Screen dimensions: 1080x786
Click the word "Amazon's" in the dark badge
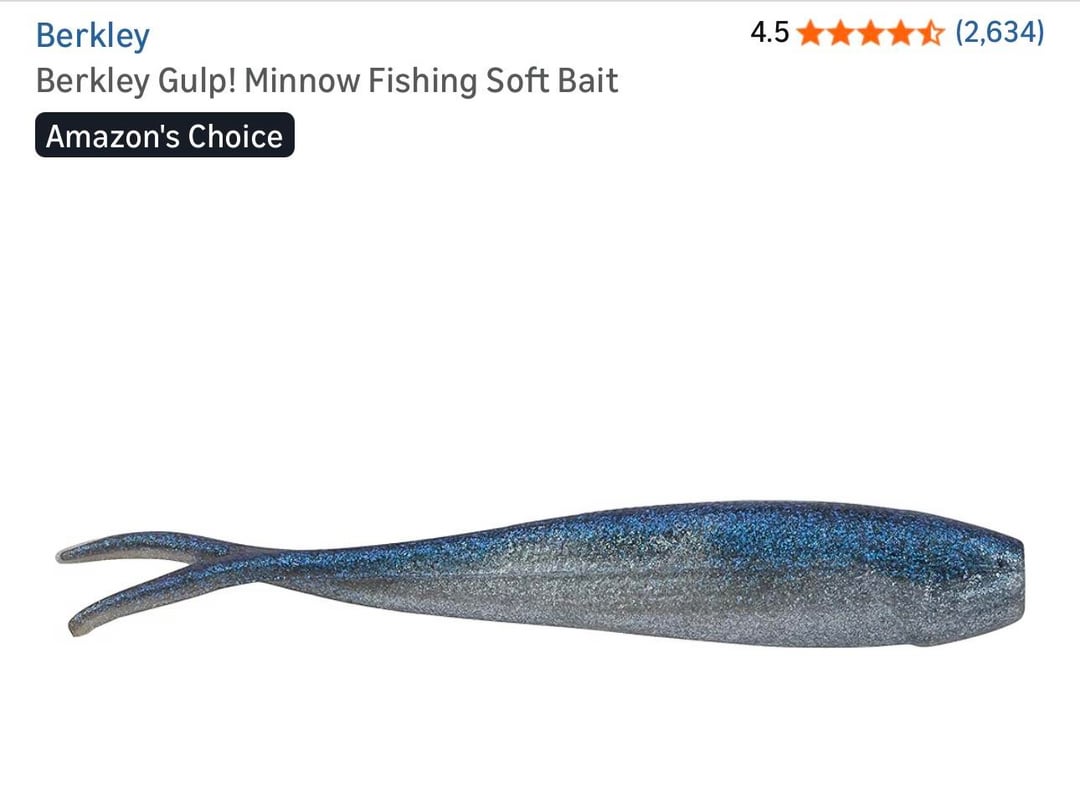(x=114, y=136)
